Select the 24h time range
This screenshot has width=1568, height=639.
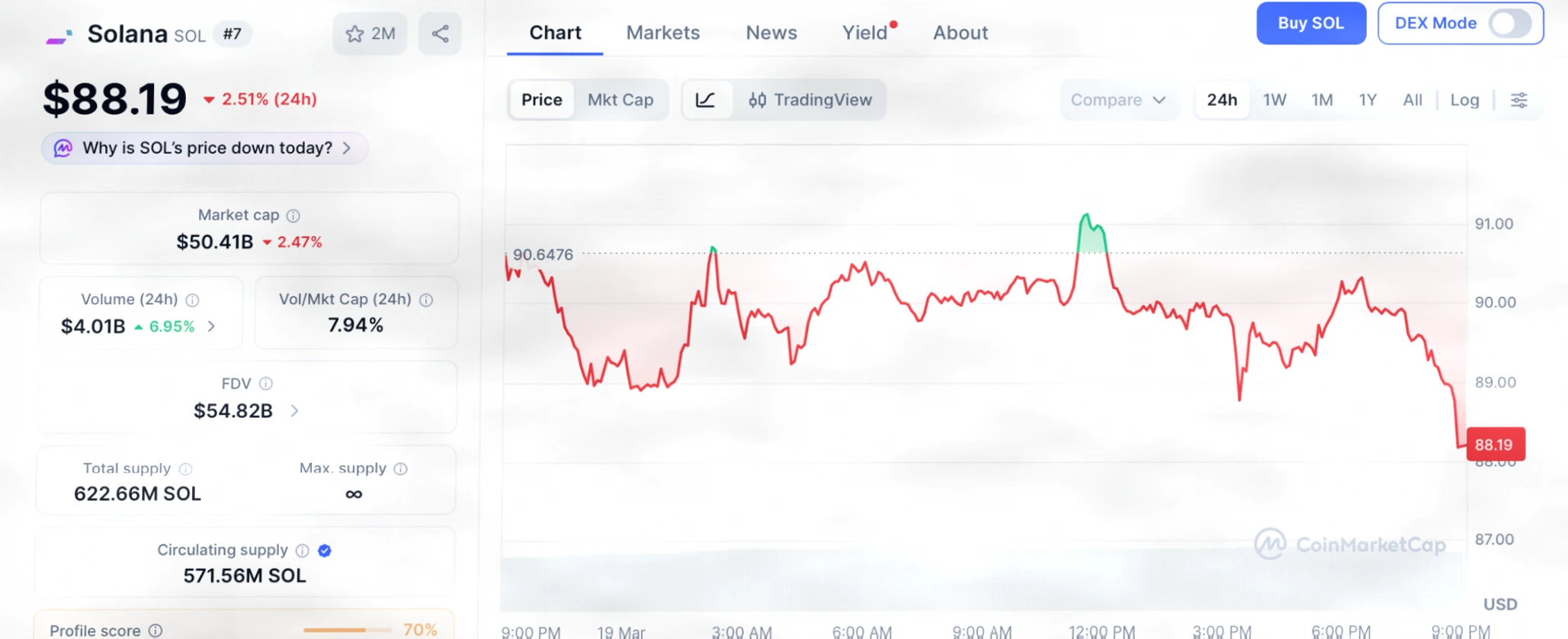(1222, 100)
